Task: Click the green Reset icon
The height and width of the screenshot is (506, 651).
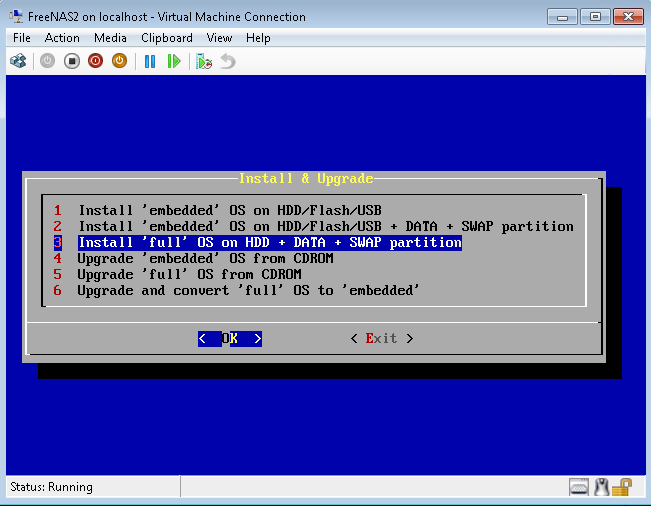Action: 174,61
